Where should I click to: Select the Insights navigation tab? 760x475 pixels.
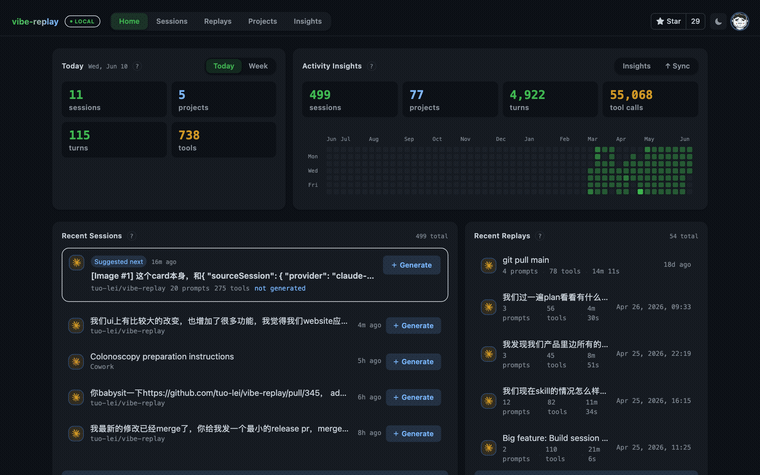307,21
